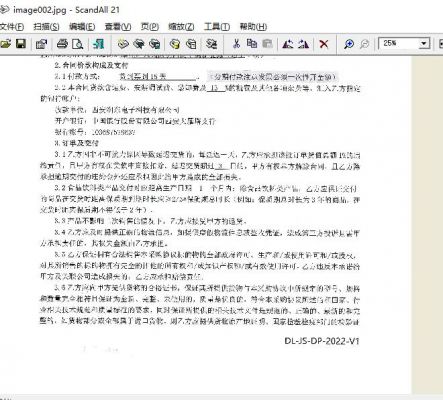Click the rotate right triangle icon

303,44
